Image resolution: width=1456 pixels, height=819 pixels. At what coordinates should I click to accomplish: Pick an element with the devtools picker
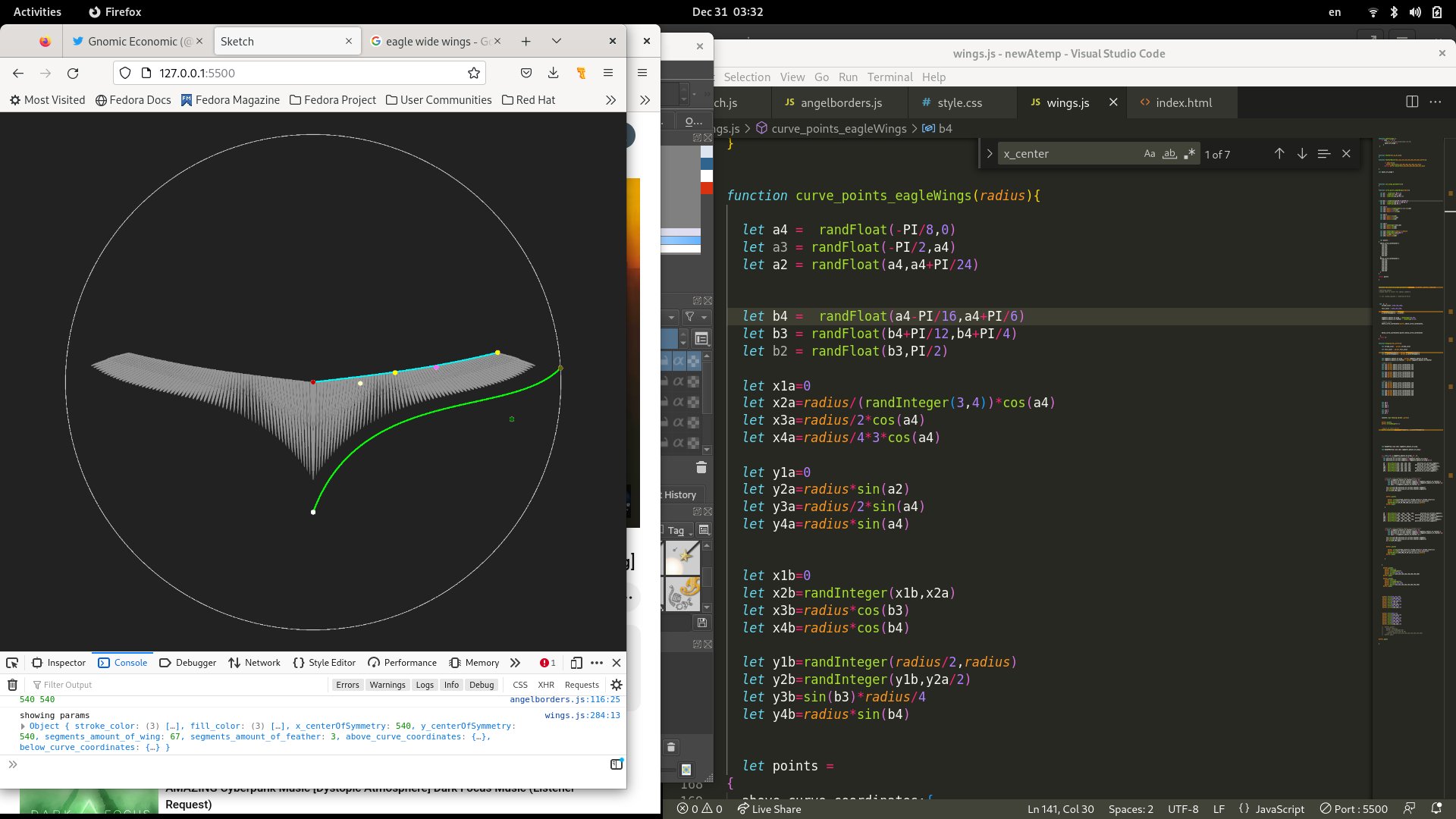coord(12,663)
